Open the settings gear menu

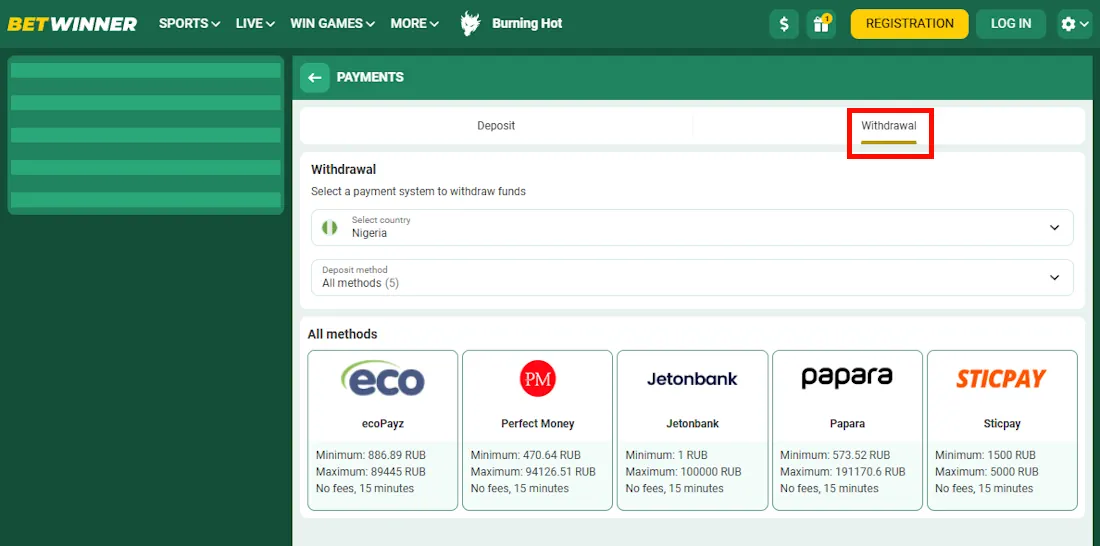click(1075, 24)
